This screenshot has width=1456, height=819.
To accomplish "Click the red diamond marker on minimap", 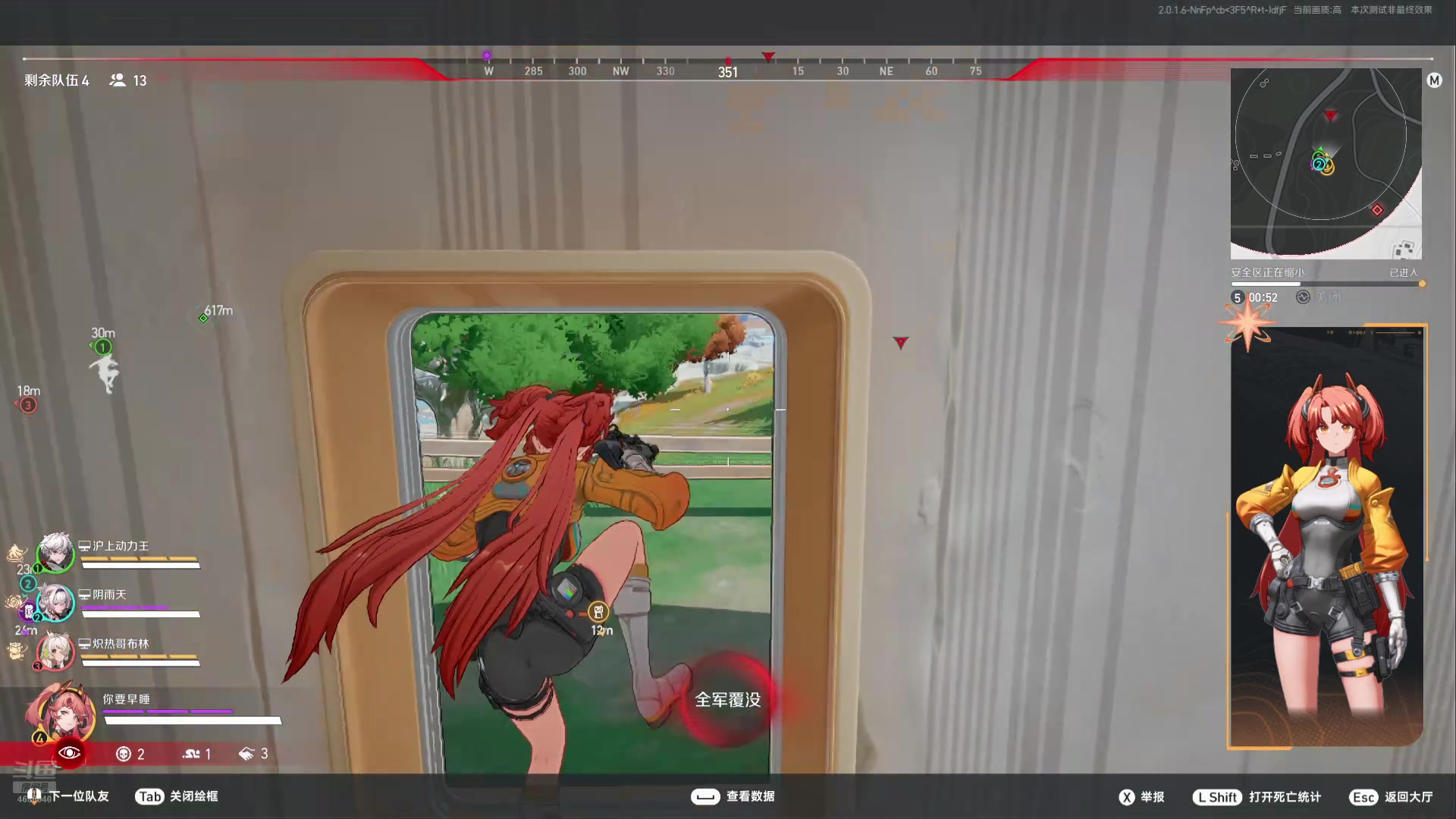I will tap(1377, 210).
